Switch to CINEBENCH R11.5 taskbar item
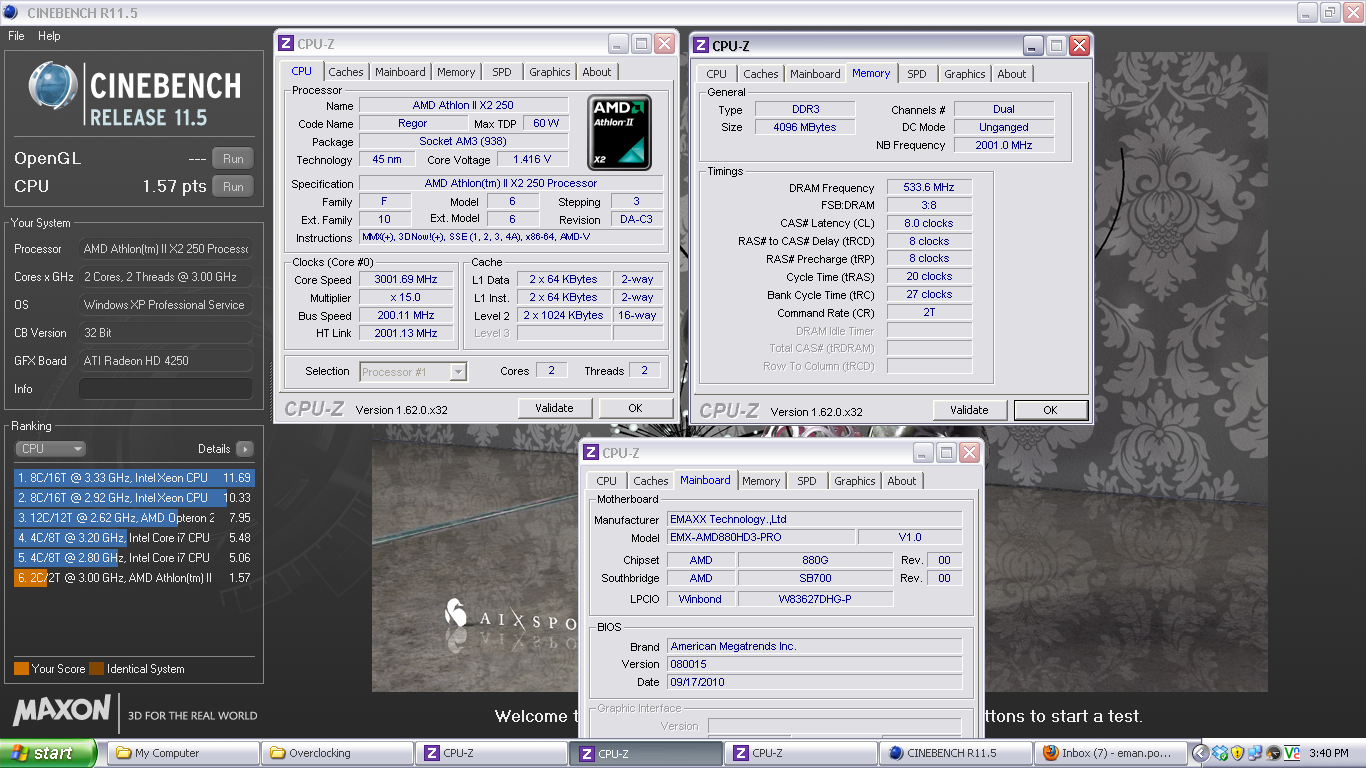This screenshot has height=768, width=1366. (x=955, y=753)
